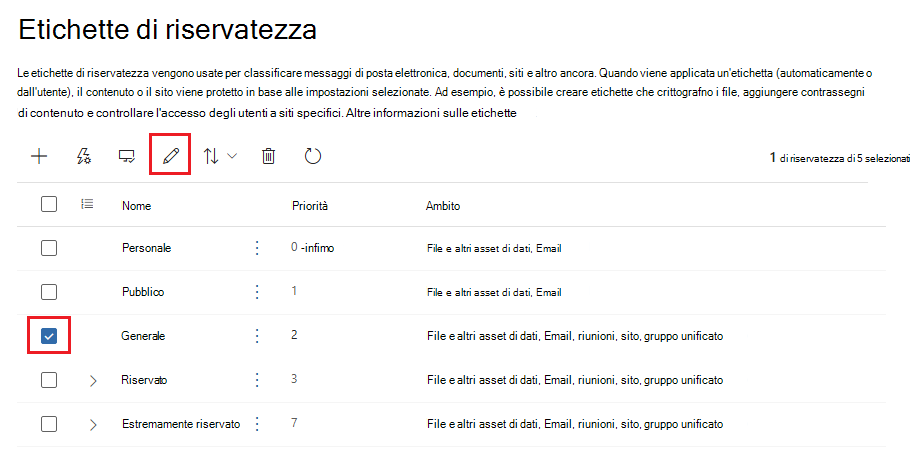The width and height of the screenshot is (918, 462).
Task: Open the reorder priority arrows dropdown
Action: tap(220, 156)
